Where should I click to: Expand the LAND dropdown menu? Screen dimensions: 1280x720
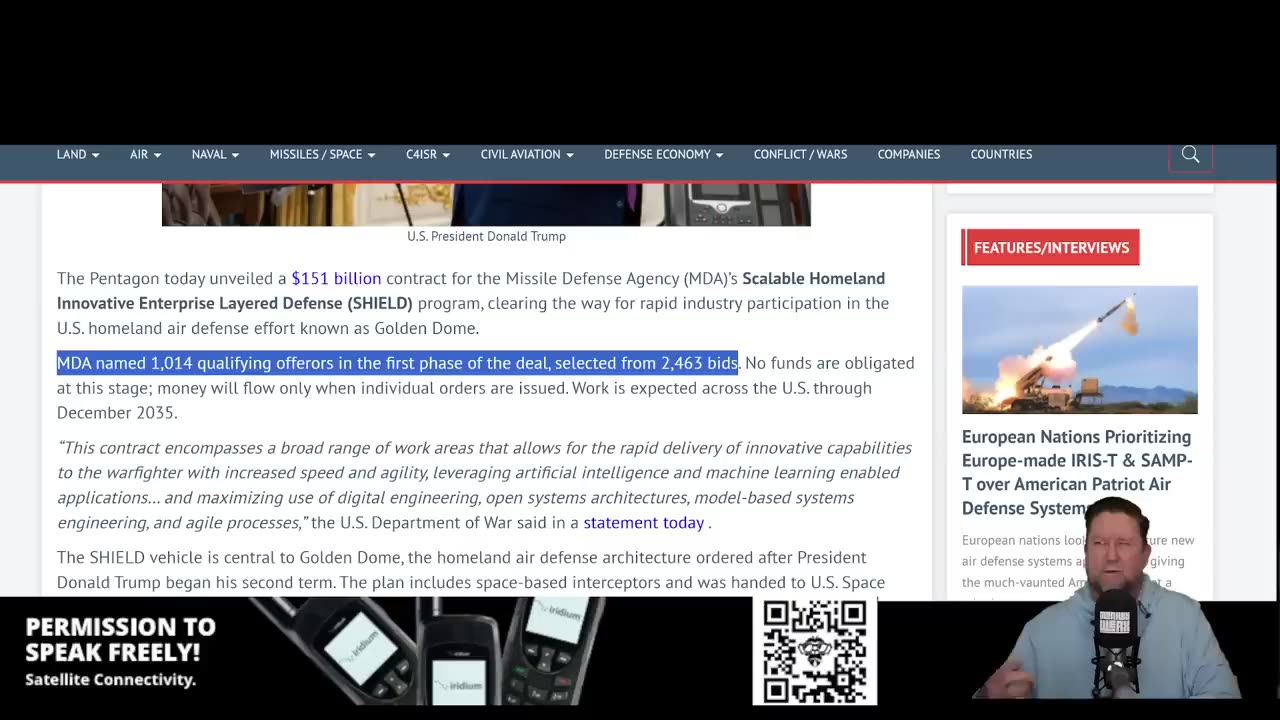78,154
